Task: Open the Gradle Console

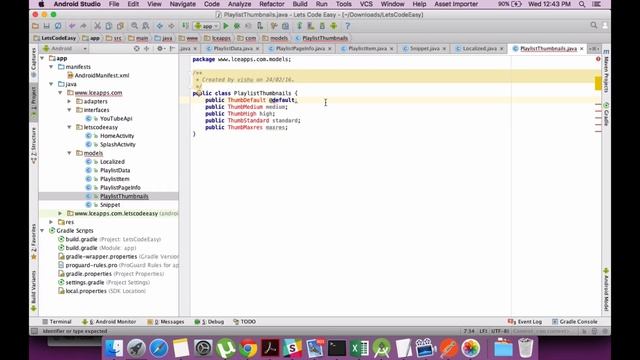Action: (x=574, y=322)
